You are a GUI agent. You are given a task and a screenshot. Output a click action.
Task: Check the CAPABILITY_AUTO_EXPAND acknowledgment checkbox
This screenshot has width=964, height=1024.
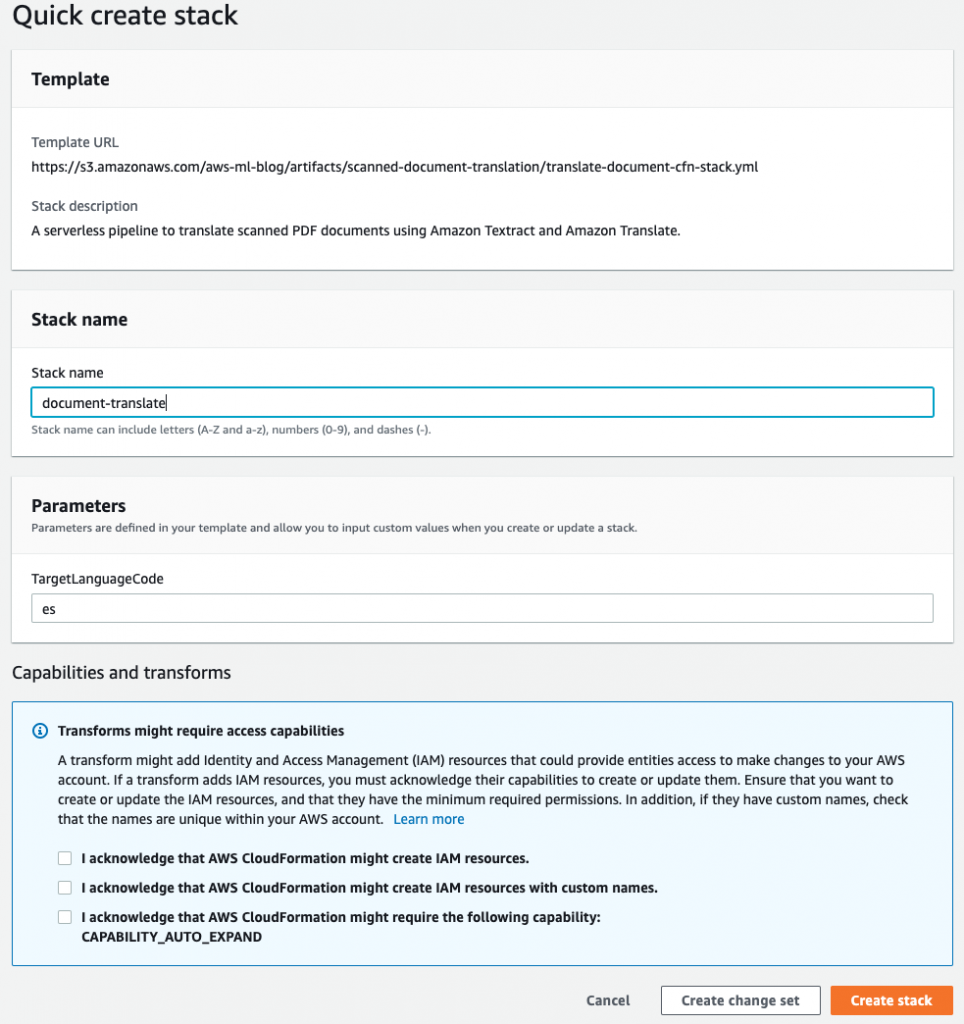[65, 917]
